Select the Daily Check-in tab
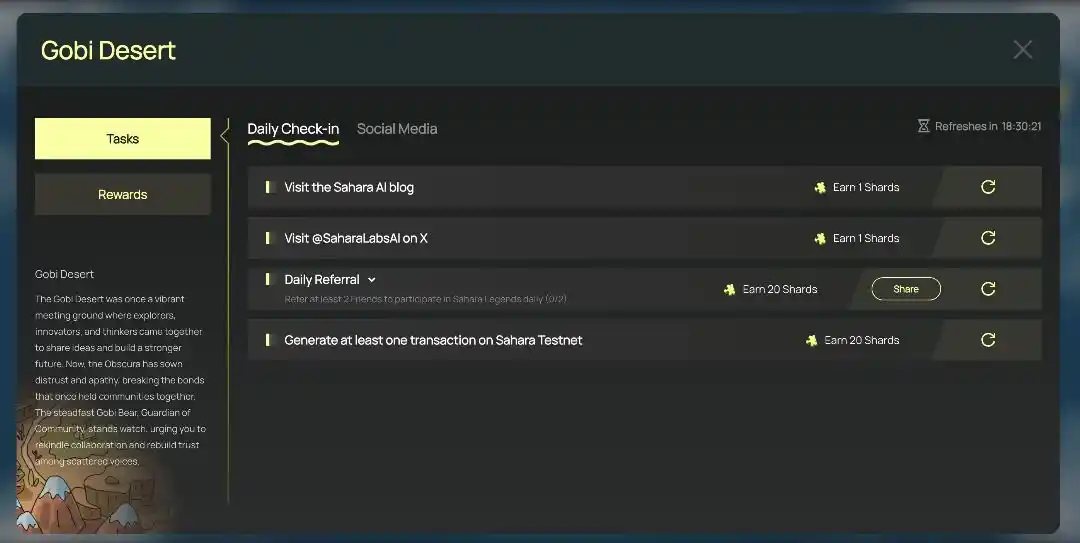1080x543 pixels. (x=293, y=129)
